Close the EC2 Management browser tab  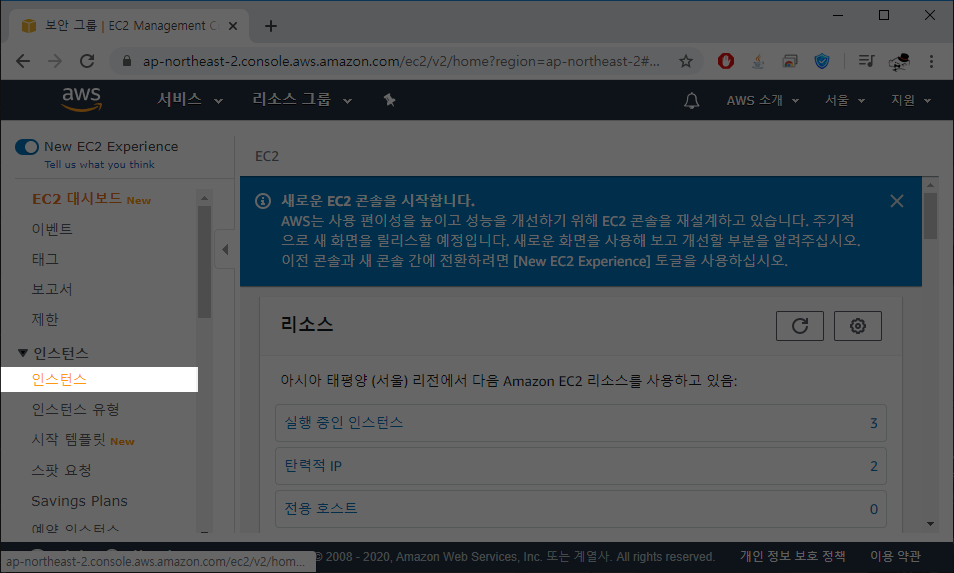tap(232, 26)
